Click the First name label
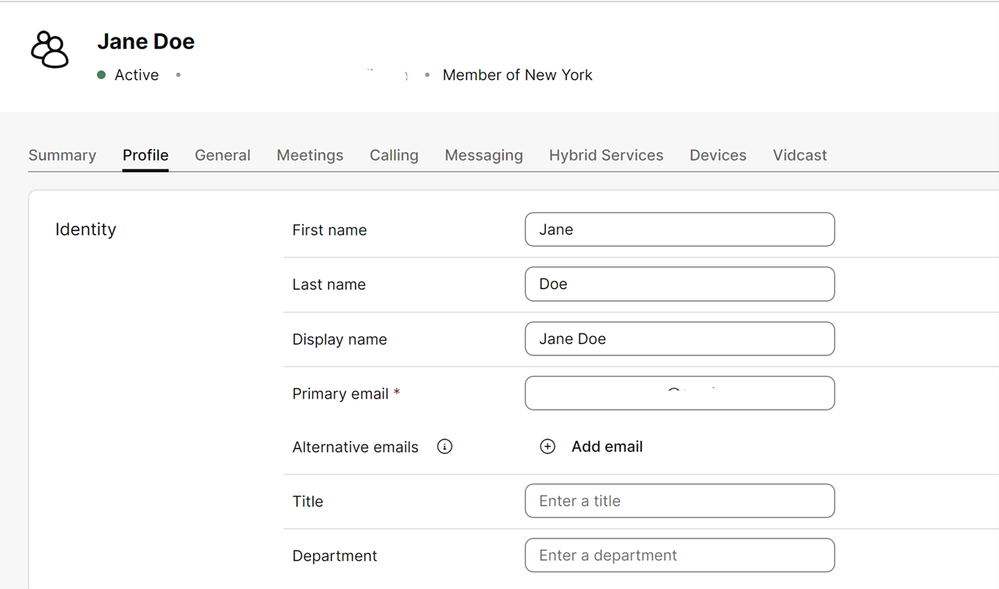Screen dimensions: 999x589 [x=329, y=230]
